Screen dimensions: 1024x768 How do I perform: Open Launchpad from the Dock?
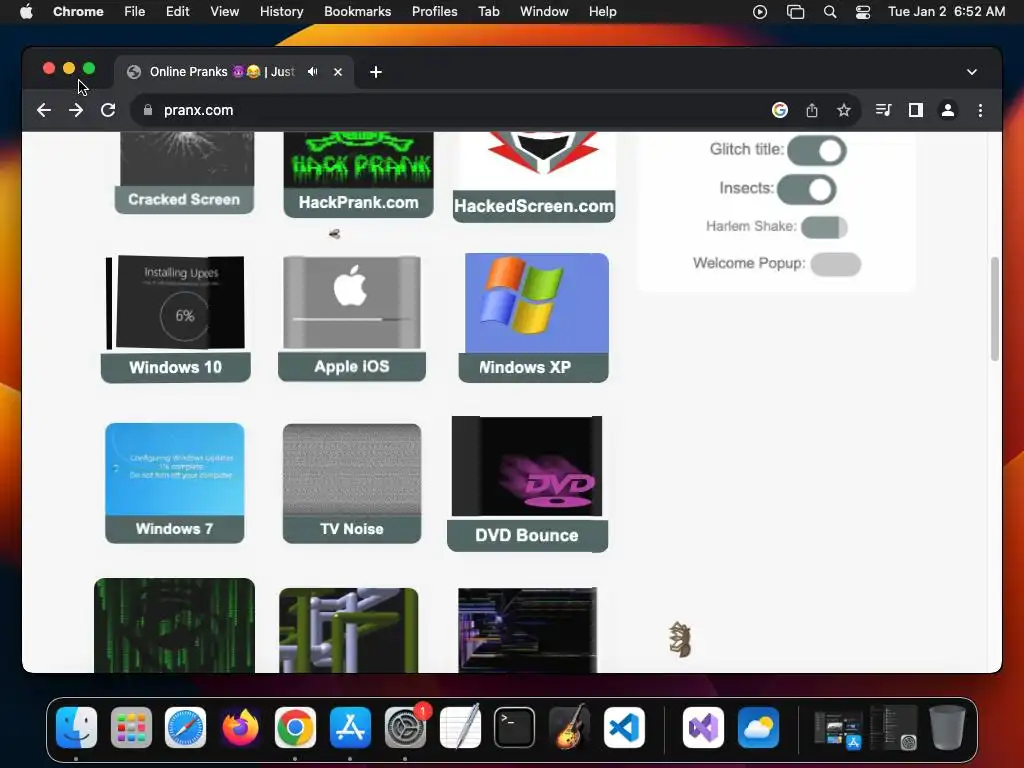[131, 727]
